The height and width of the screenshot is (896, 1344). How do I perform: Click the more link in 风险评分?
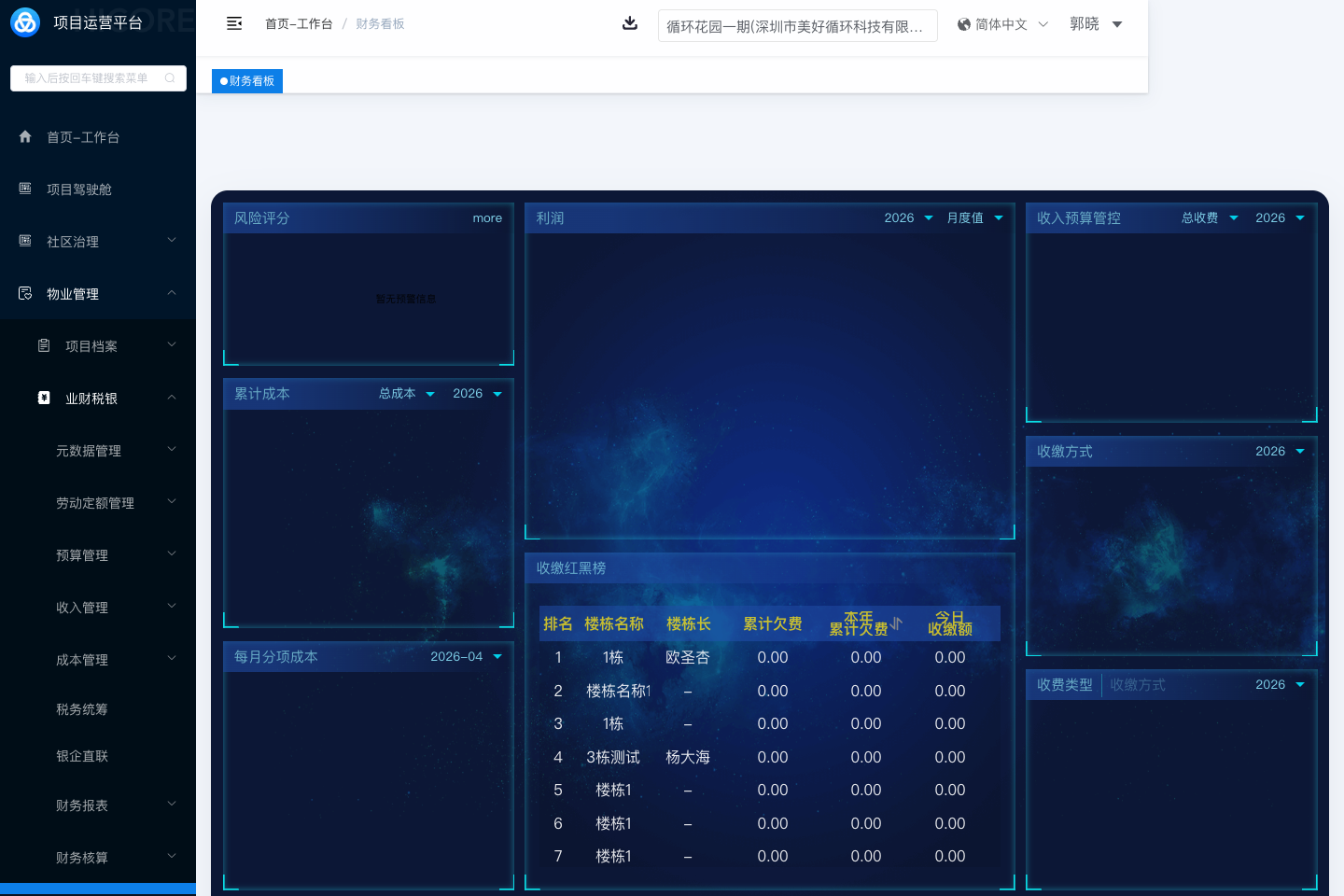click(487, 218)
